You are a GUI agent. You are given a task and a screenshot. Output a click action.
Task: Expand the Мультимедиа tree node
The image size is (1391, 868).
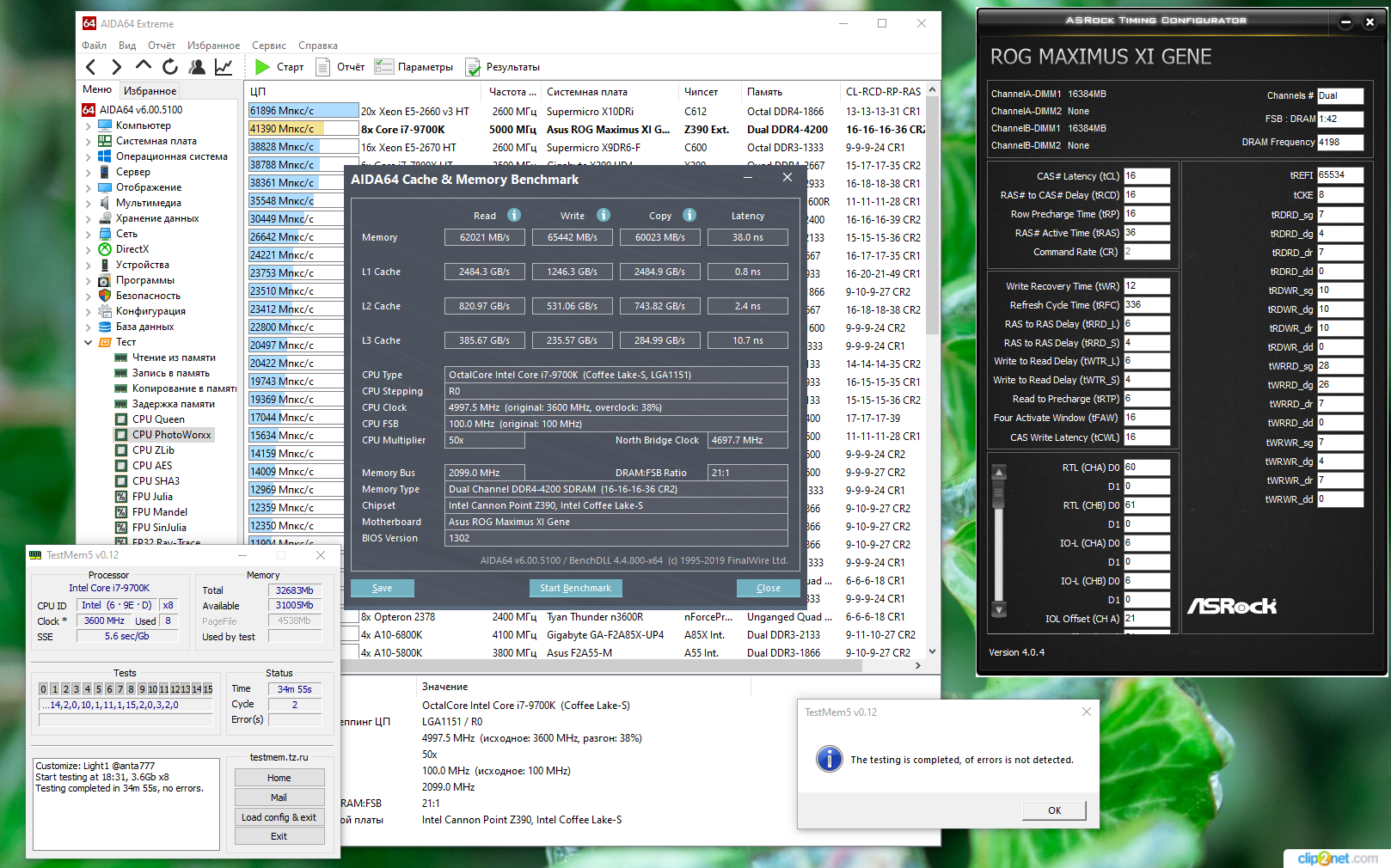(x=88, y=203)
